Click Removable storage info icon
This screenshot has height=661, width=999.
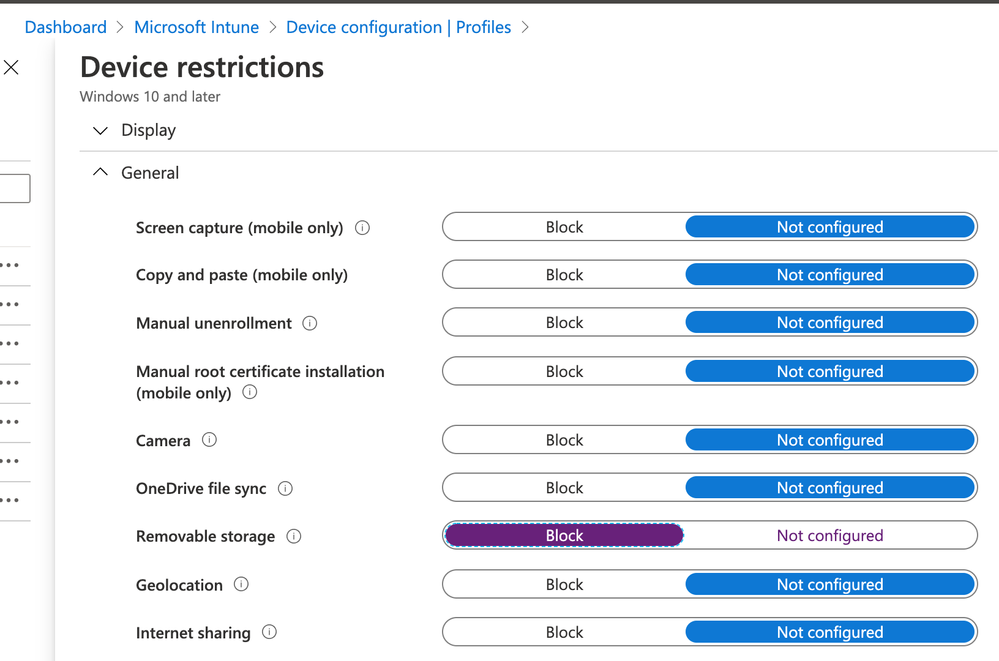coord(294,536)
